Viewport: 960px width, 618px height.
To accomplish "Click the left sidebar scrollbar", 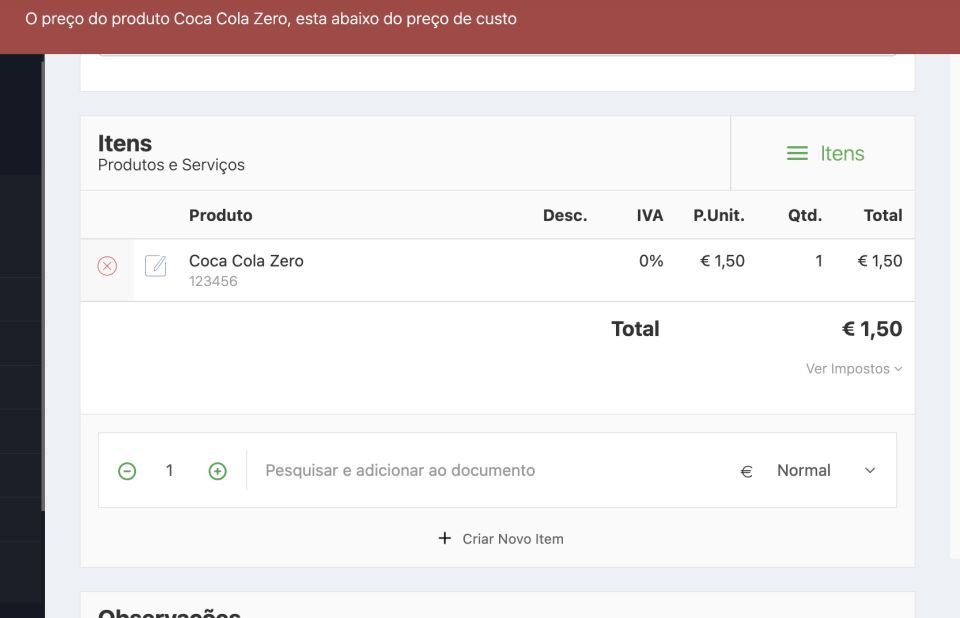I will point(42,280).
